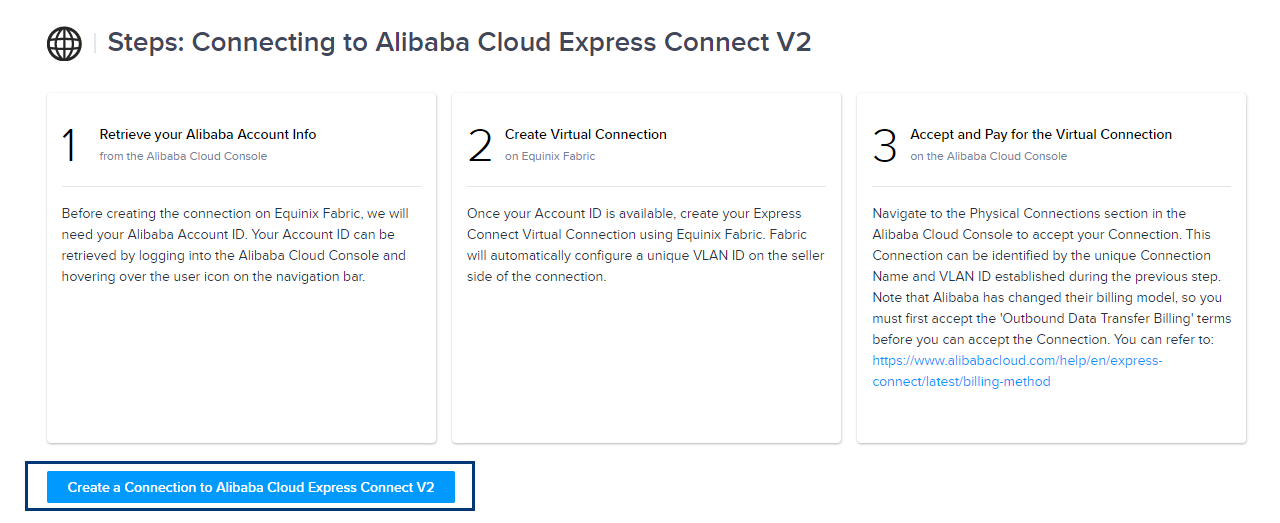The width and height of the screenshot is (1280, 523).
Task: Click the unique VLAN ID description in step 2
Action: click(646, 245)
